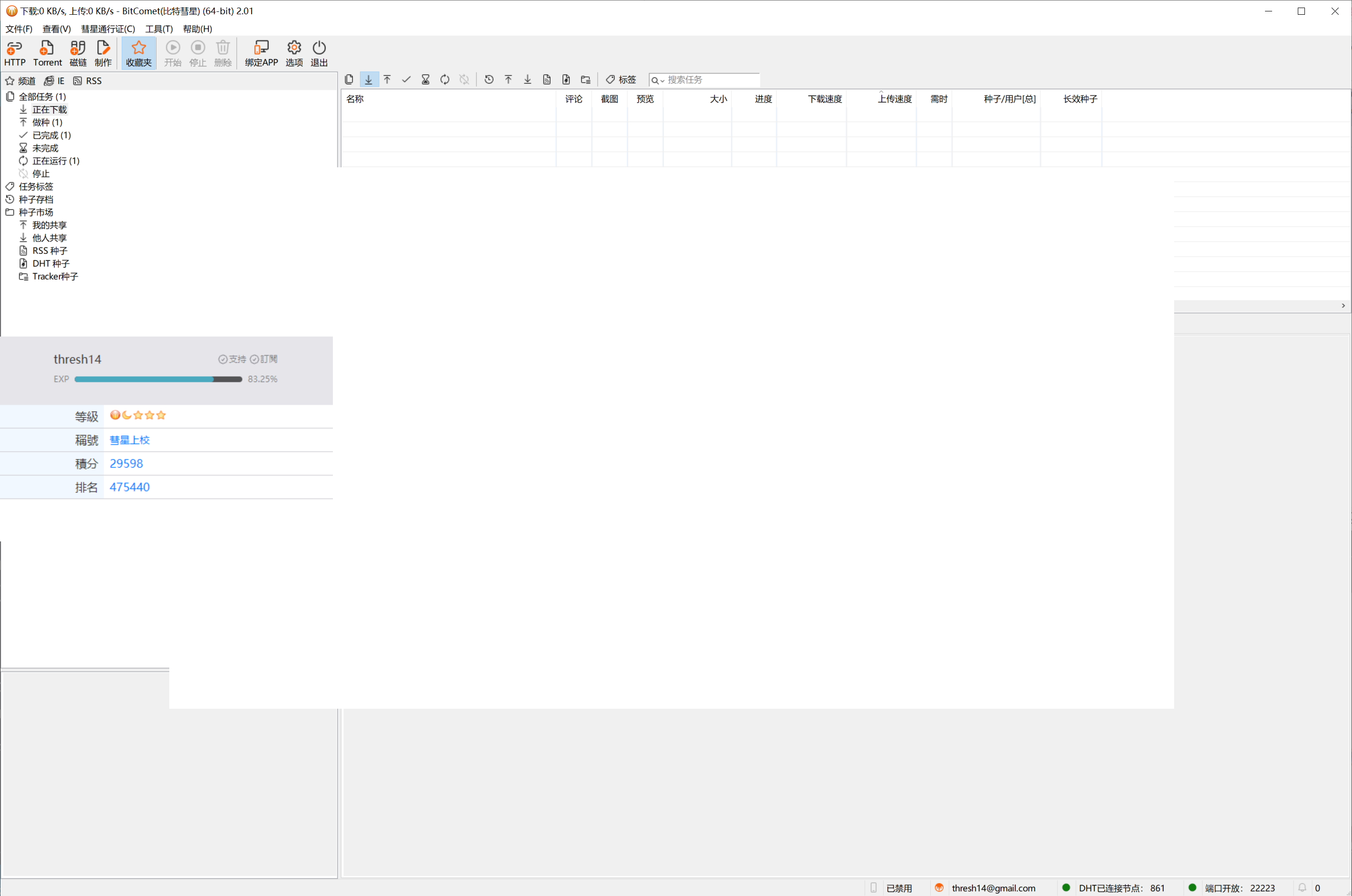Open 绑定APP device binding
Viewport: 1352px width, 896px height.
pyautogui.click(x=261, y=54)
